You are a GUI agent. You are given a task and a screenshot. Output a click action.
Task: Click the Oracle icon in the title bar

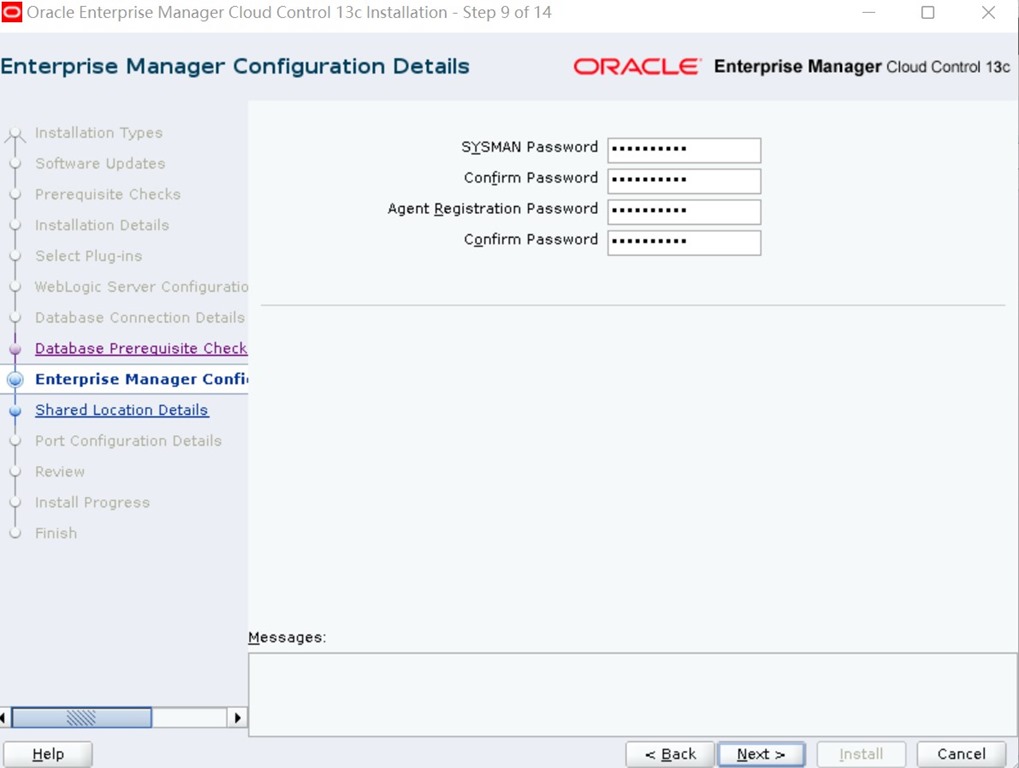[12, 12]
